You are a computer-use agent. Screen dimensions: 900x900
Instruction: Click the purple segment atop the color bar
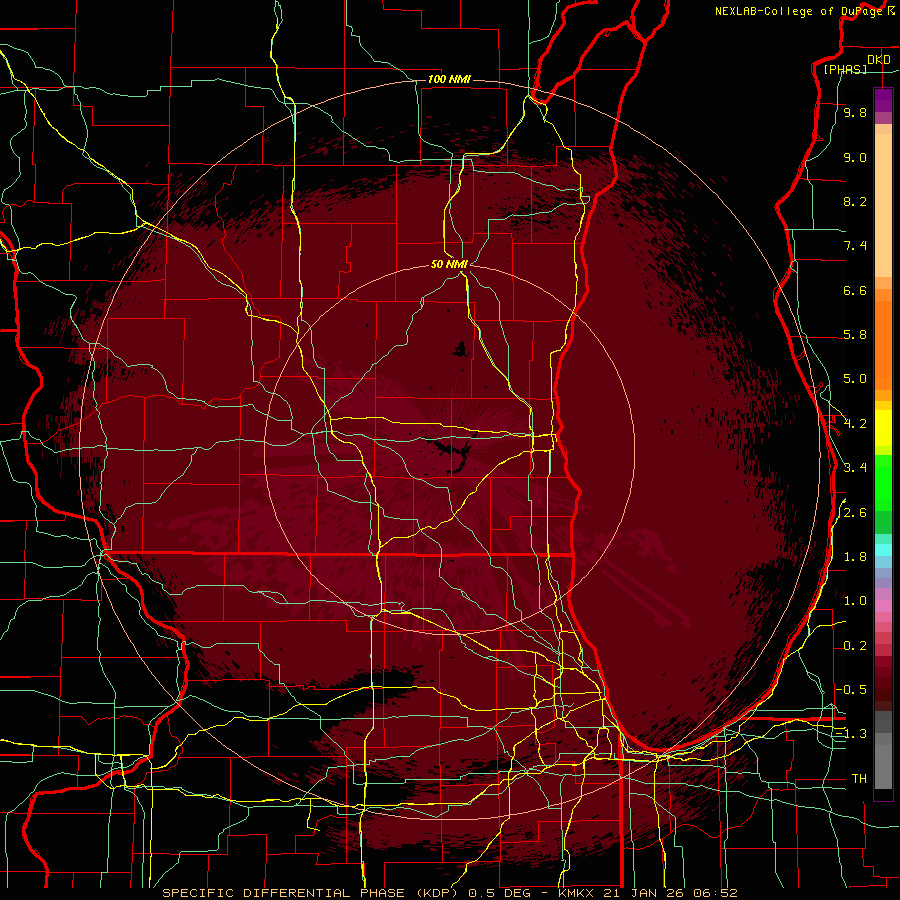pyautogui.click(x=883, y=100)
